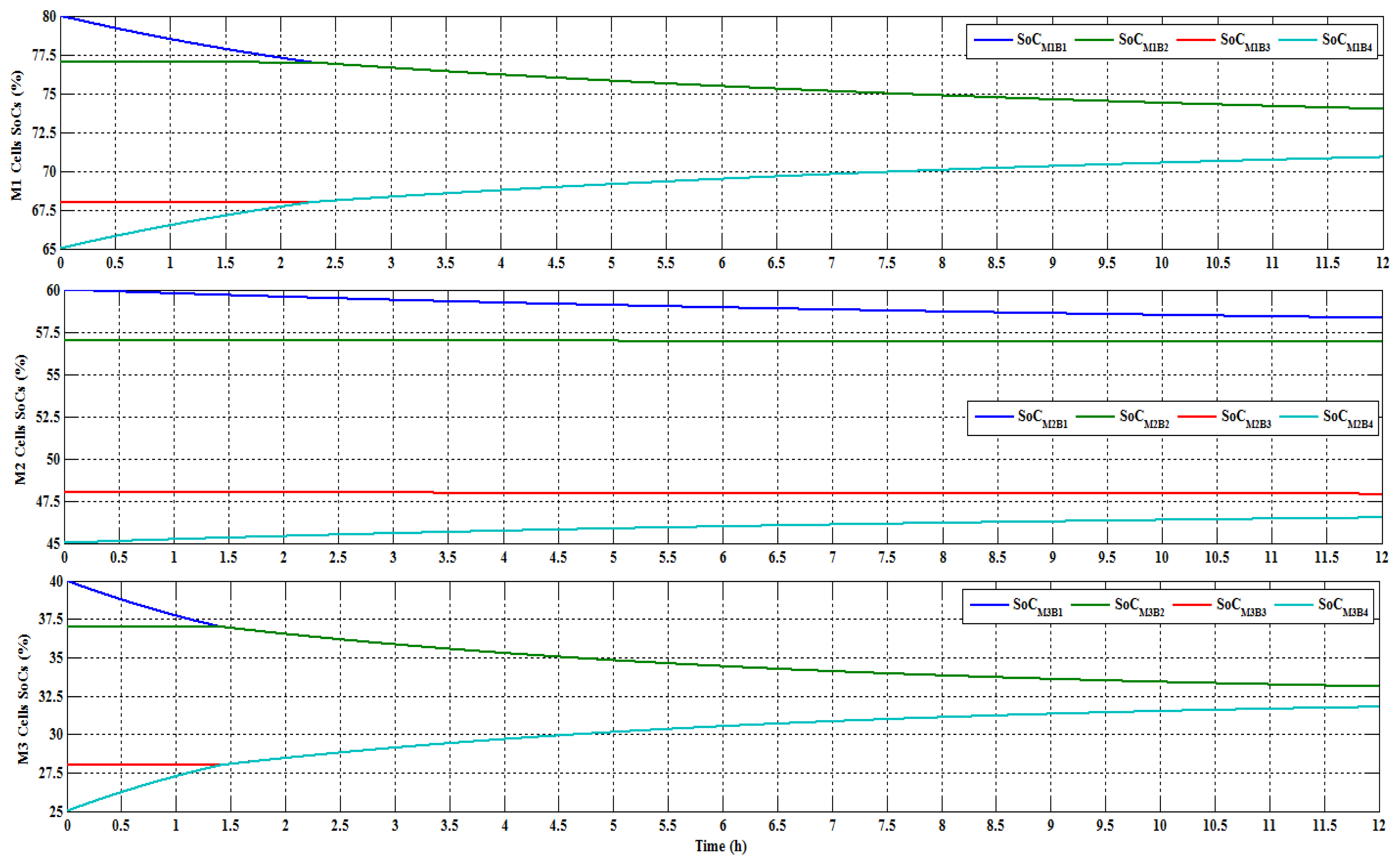Click the 32.5 y-axis tick label
The image size is (1400, 865).
(x=50, y=696)
